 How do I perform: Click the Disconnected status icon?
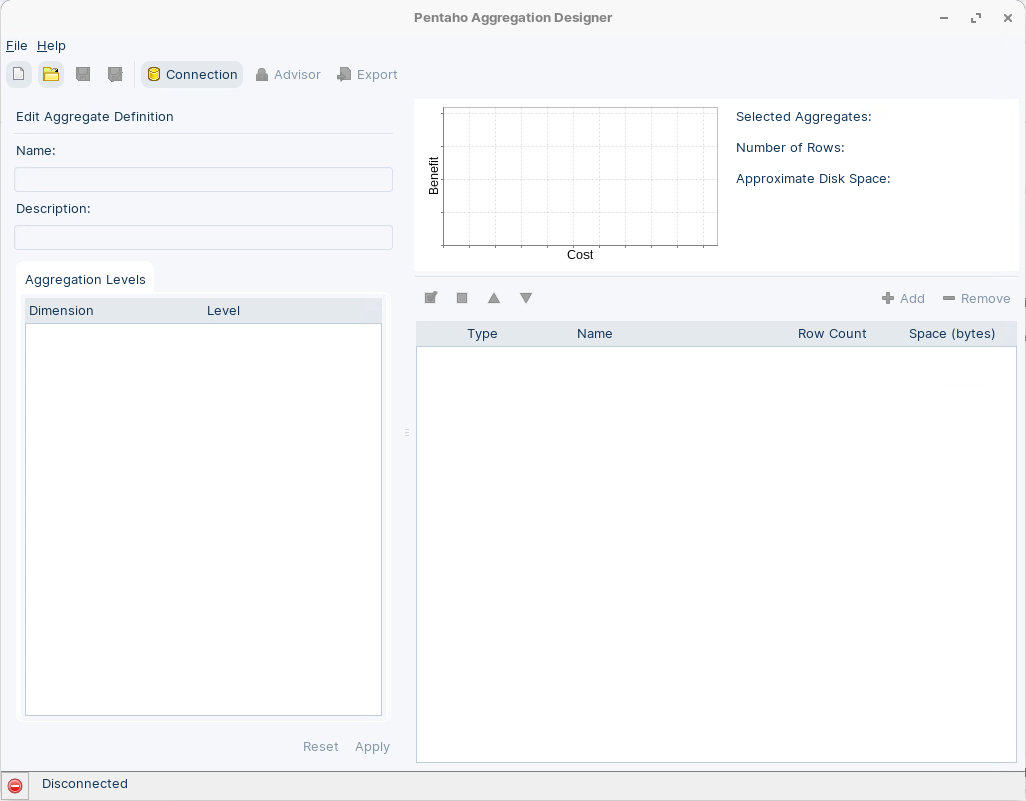point(16,784)
